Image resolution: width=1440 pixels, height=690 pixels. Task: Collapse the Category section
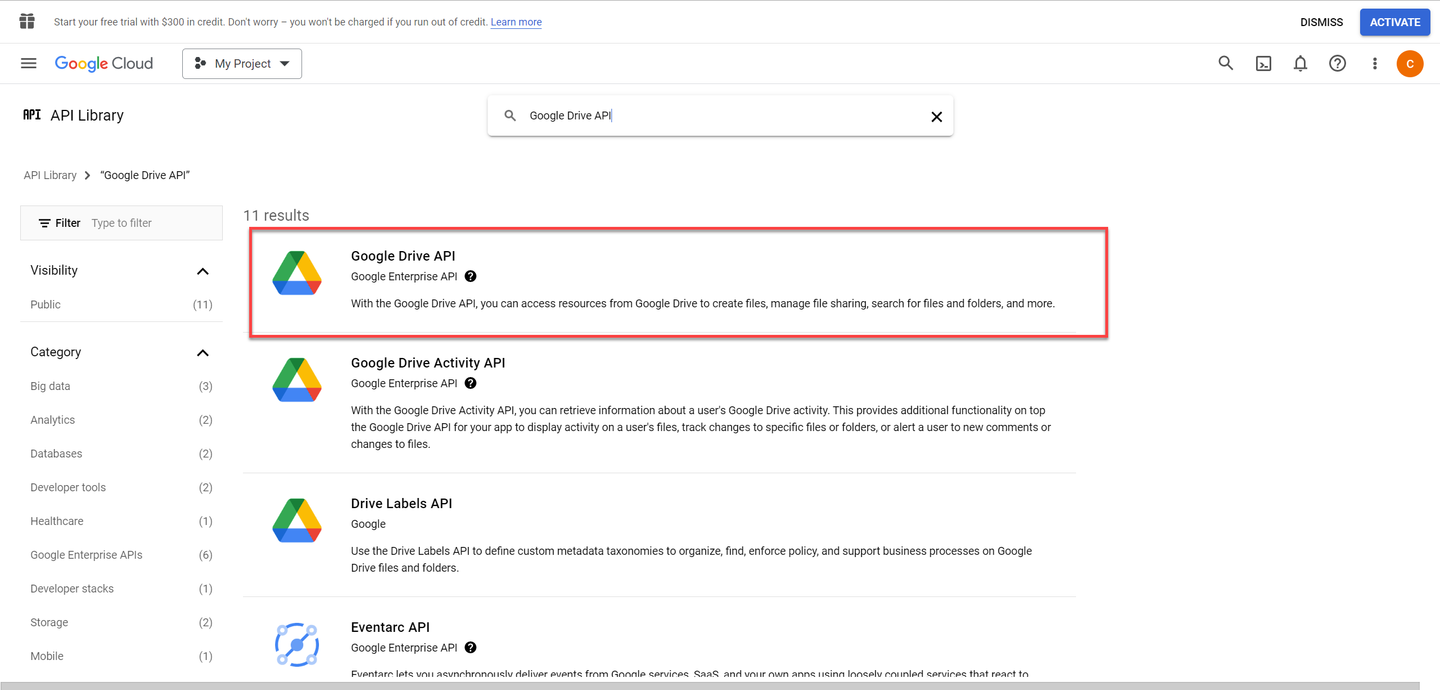[x=203, y=352]
